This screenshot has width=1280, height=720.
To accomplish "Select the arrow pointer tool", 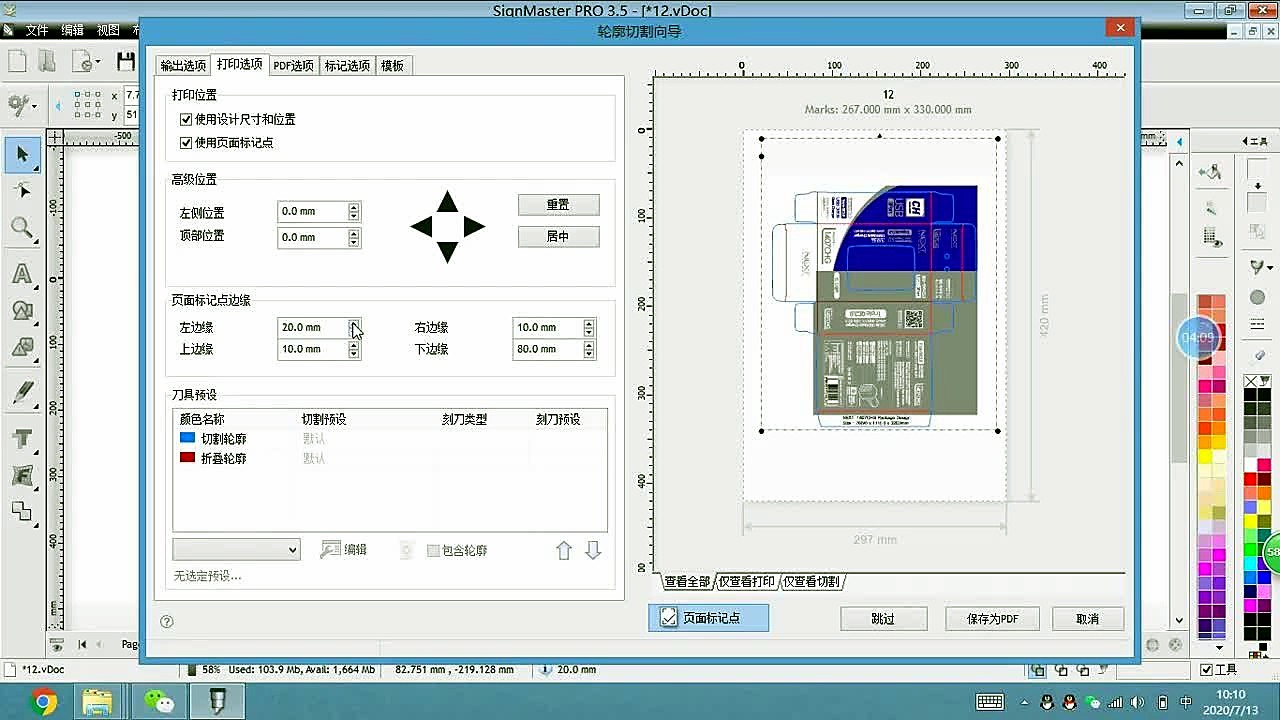I will [22, 154].
